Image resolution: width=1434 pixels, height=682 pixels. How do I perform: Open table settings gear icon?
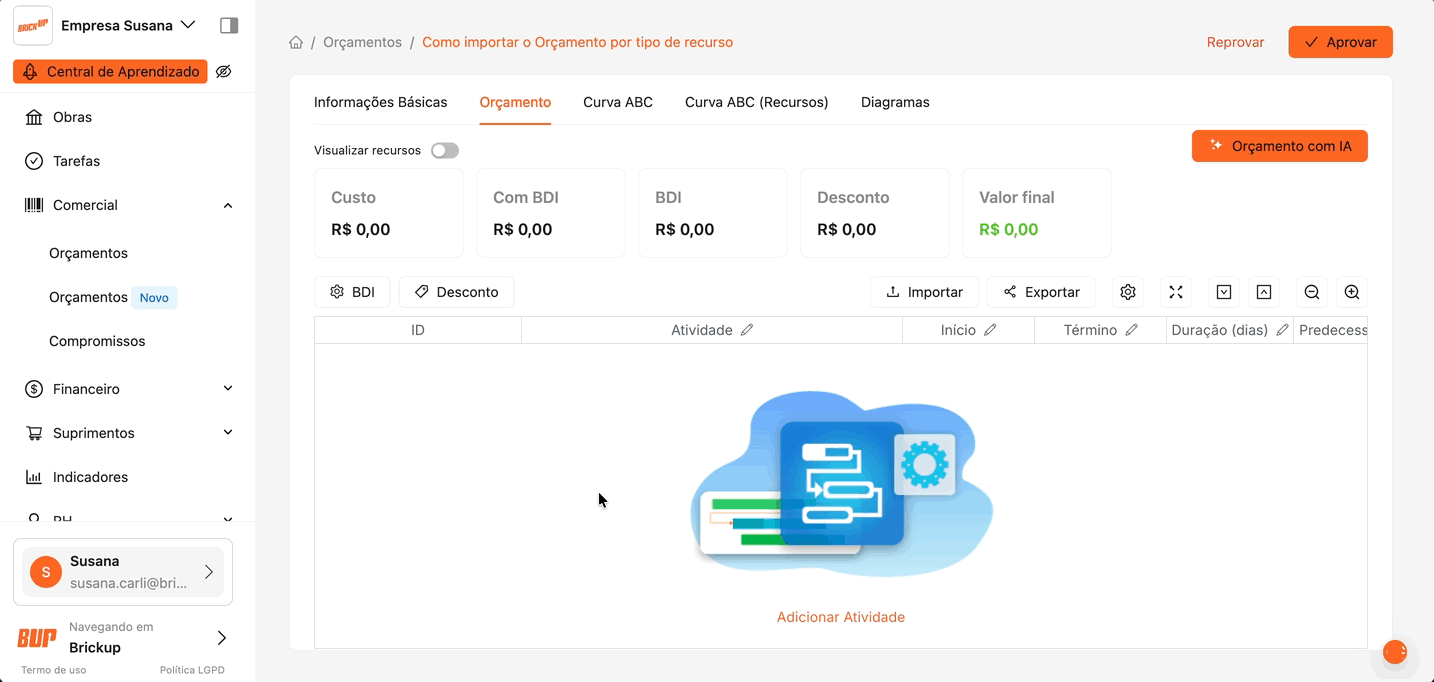1128,292
